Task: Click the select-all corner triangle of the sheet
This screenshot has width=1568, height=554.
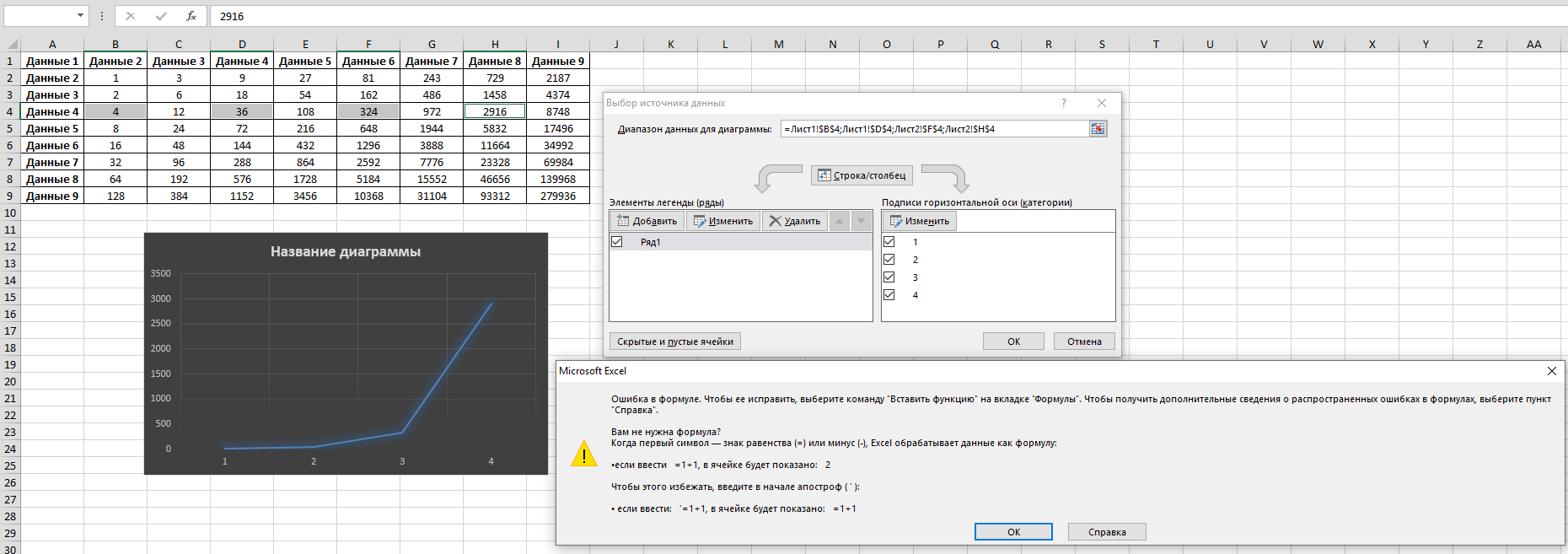Action: (x=11, y=44)
